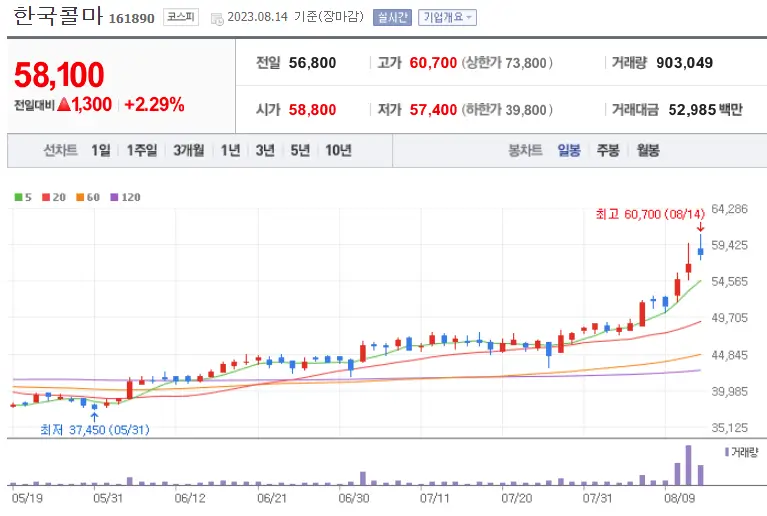The image size is (767, 516).
Task: Click the stock code 161890
Action: pos(131,19)
